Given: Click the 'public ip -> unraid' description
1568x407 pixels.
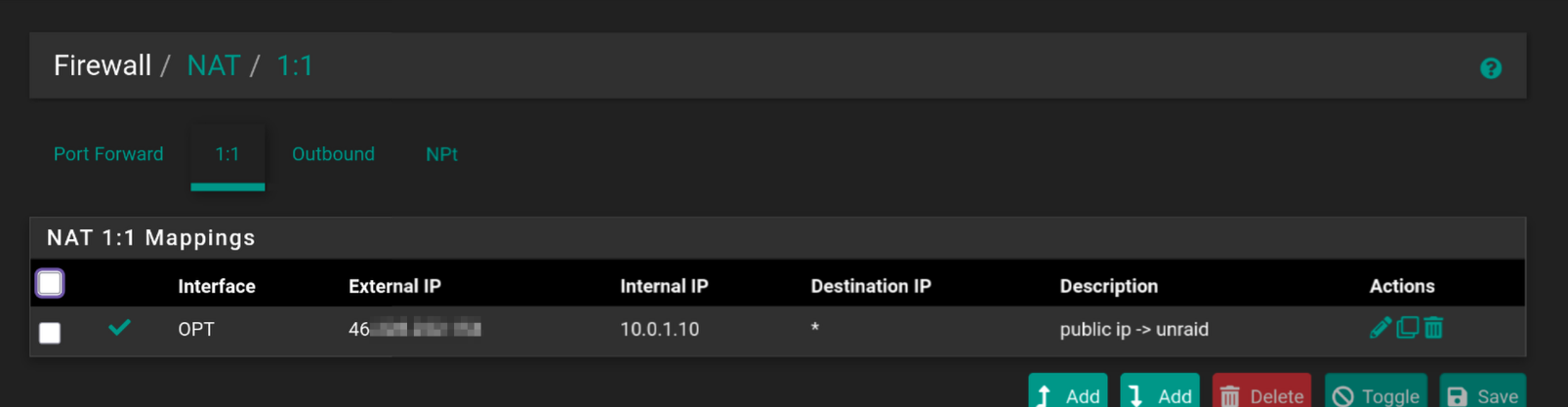Looking at the screenshot, I should click(1135, 329).
